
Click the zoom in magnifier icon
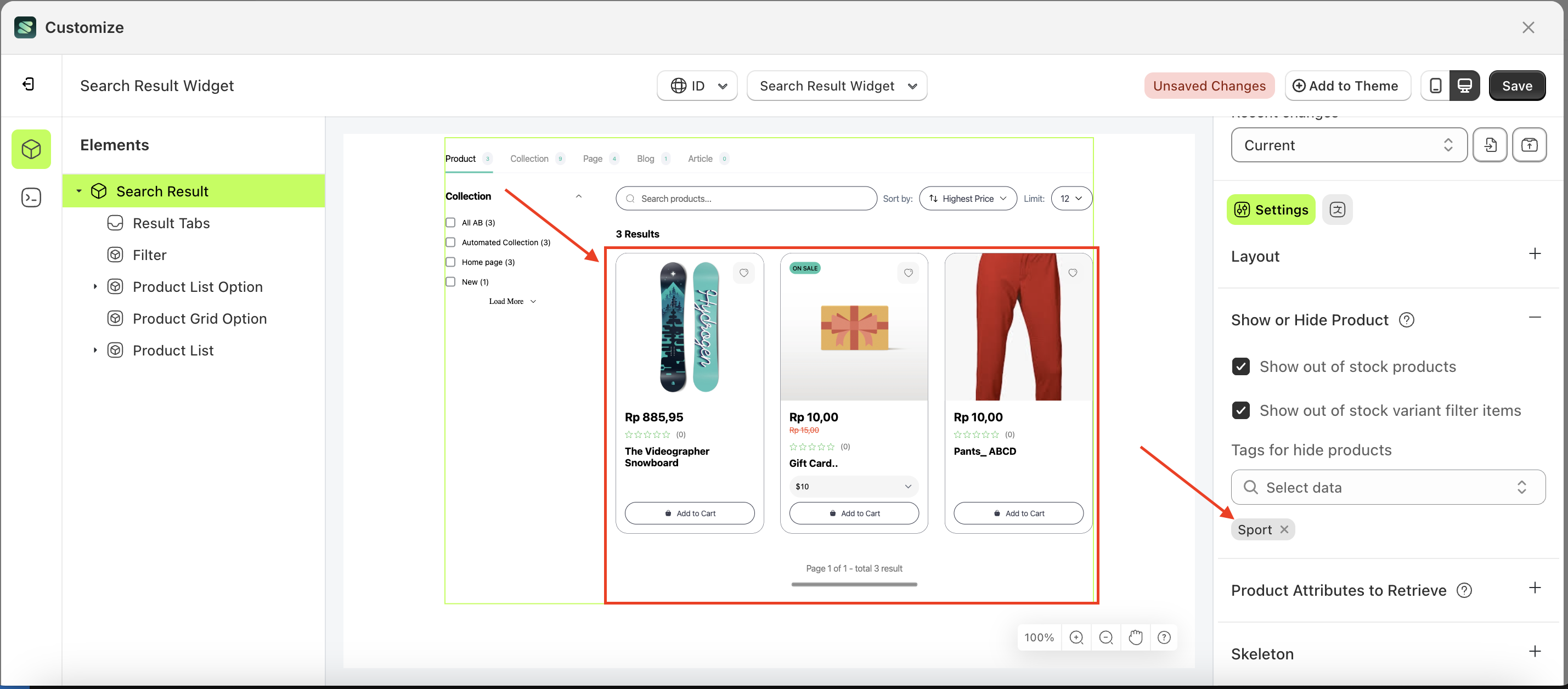point(1076,637)
